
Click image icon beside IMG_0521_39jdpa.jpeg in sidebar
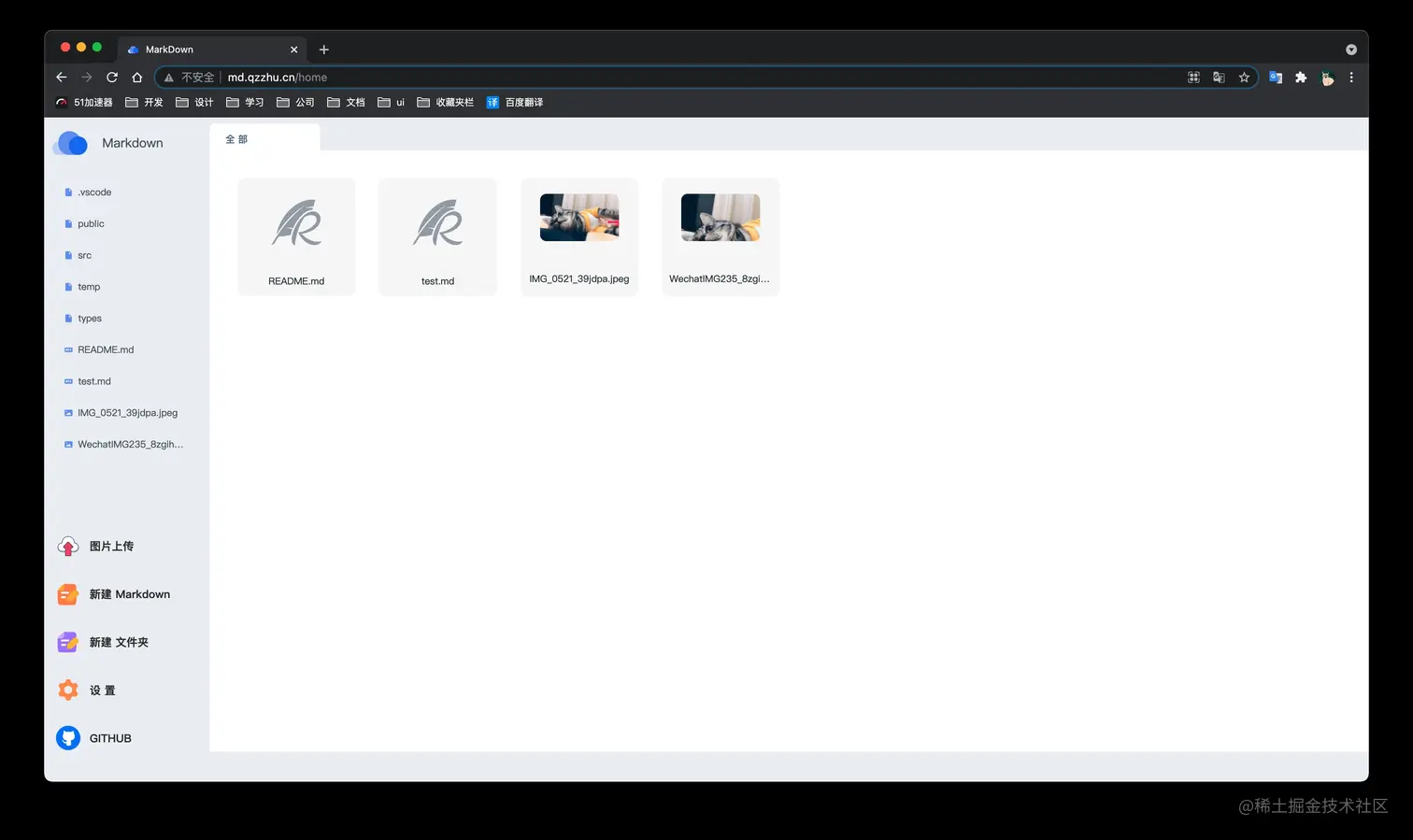click(x=68, y=413)
